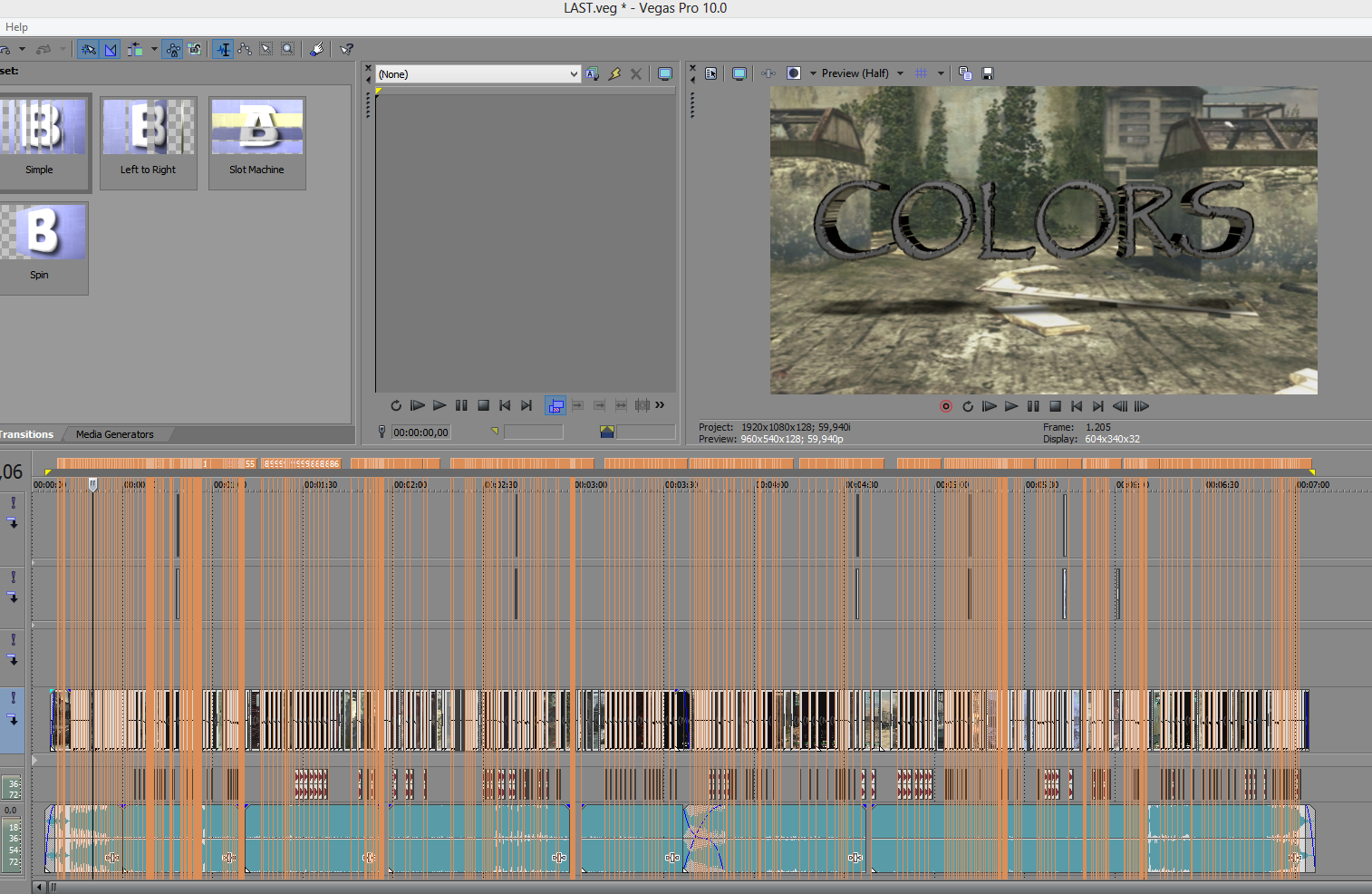Image resolution: width=1372 pixels, height=894 pixels.
Task: Click Video Preview external monitor icon
Action: click(x=739, y=73)
